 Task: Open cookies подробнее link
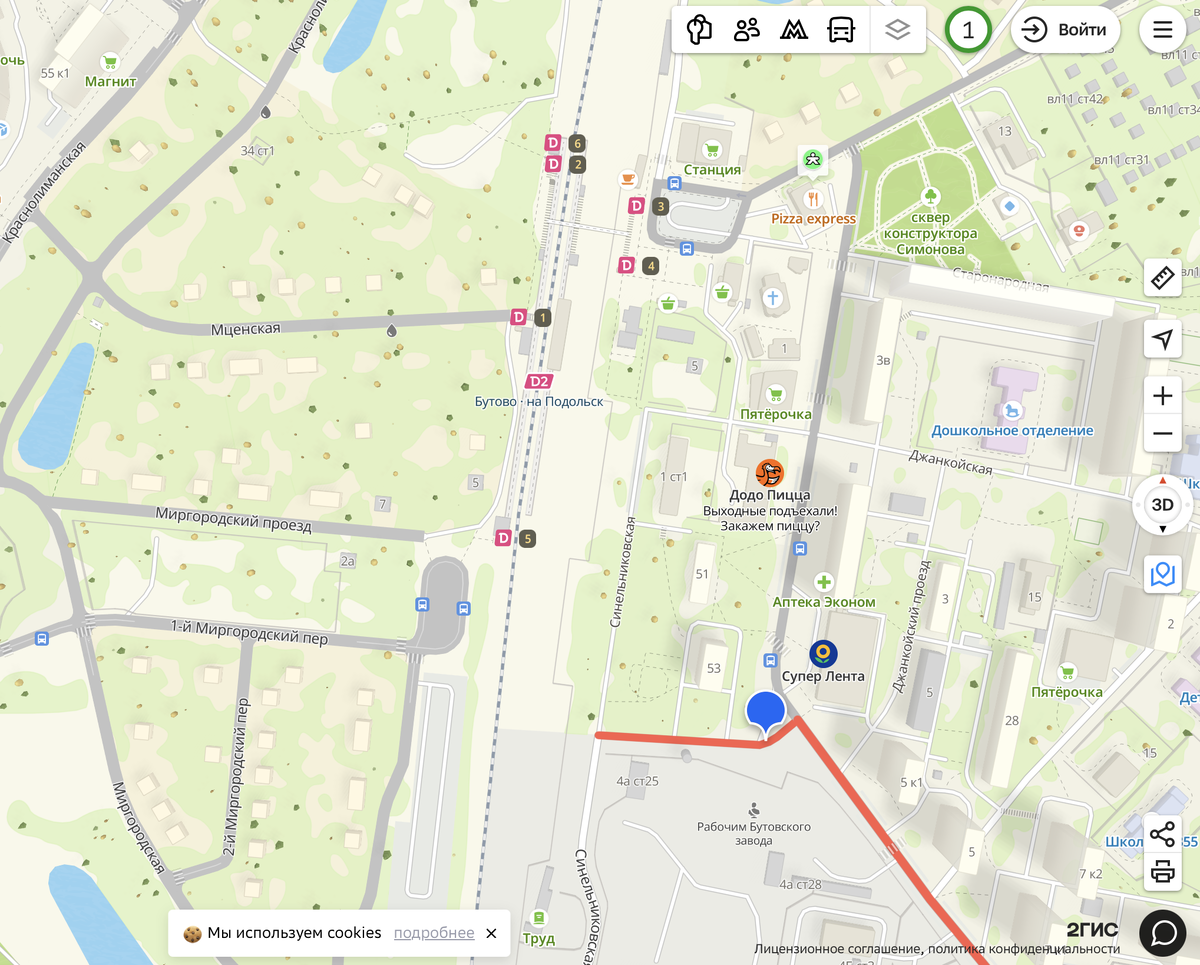[x=434, y=933]
